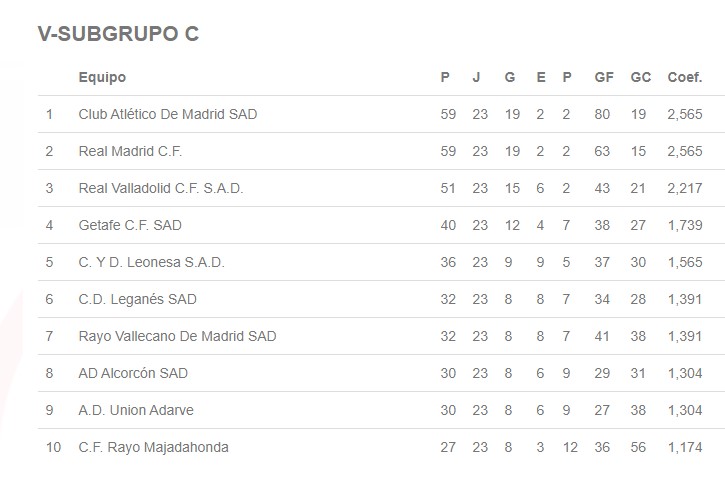Select A.D. Union Adarve team name

pos(134,410)
